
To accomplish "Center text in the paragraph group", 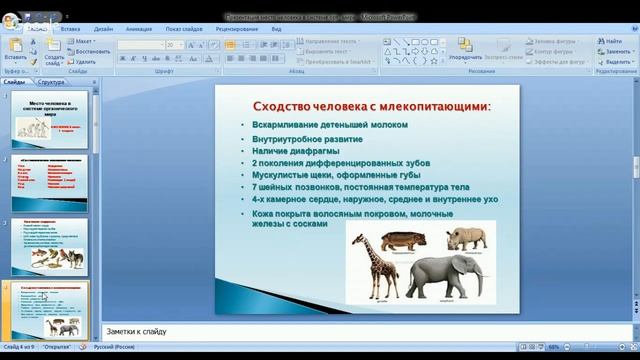I will click(241, 59).
